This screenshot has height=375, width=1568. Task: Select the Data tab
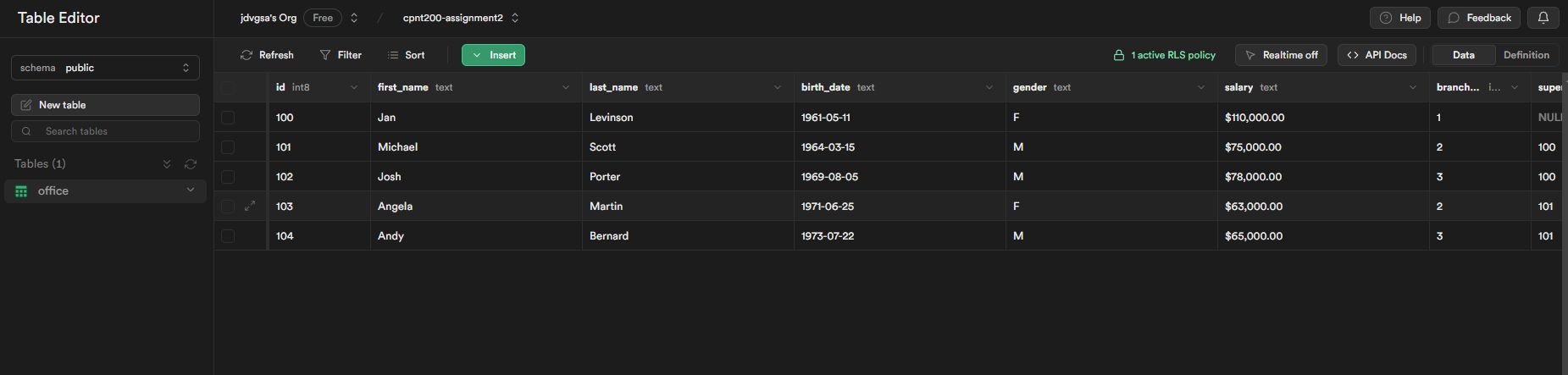(1463, 55)
